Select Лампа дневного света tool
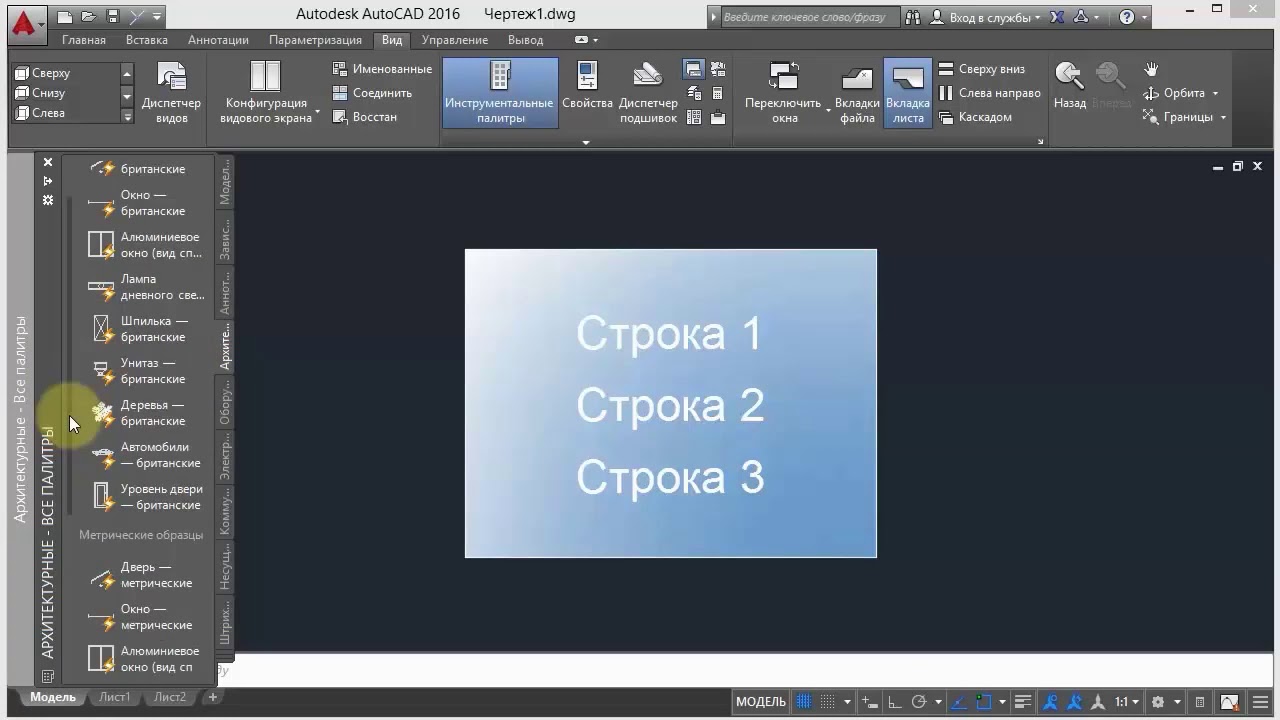The width and height of the screenshot is (1280, 720). pyautogui.click(x=146, y=287)
